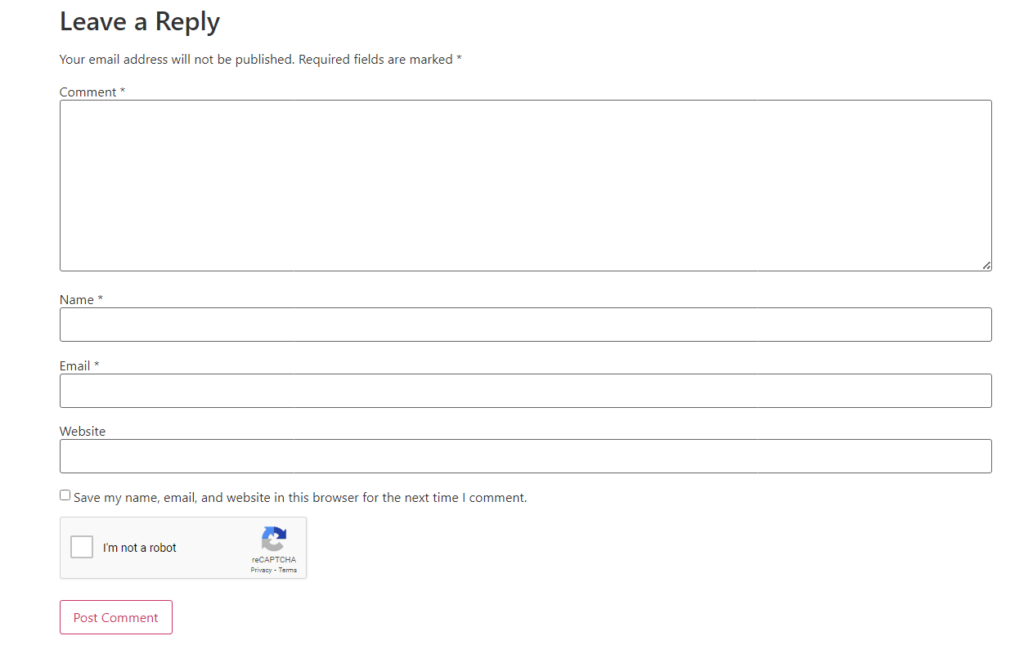This screenshot has width=1024, height=654.
Task: Click the Comment field label
Action: (x=92, y=92)
